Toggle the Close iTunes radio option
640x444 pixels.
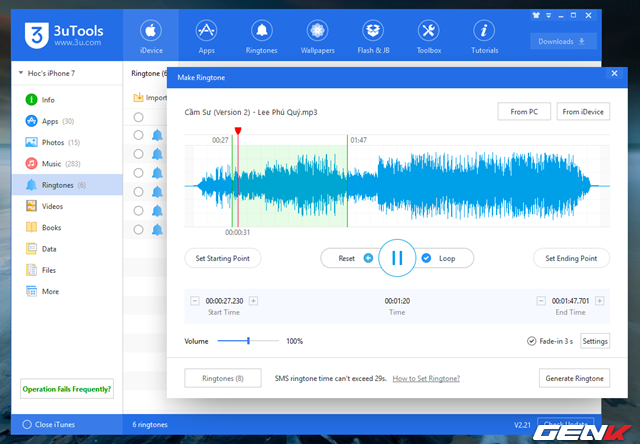tap(27, 424)
